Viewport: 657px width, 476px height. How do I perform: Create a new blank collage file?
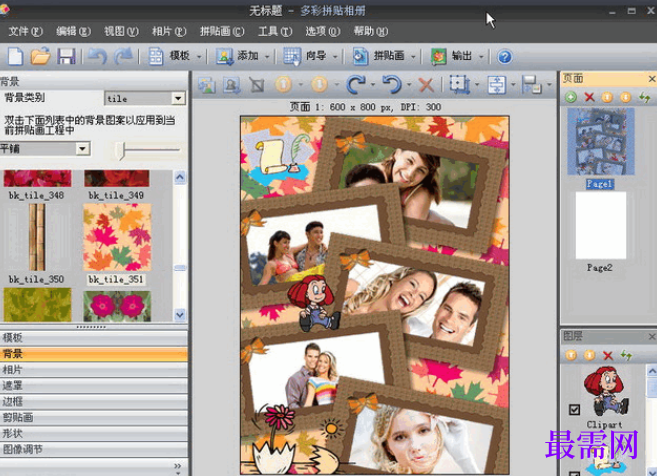pyautogui.click(x=15, y=56)
